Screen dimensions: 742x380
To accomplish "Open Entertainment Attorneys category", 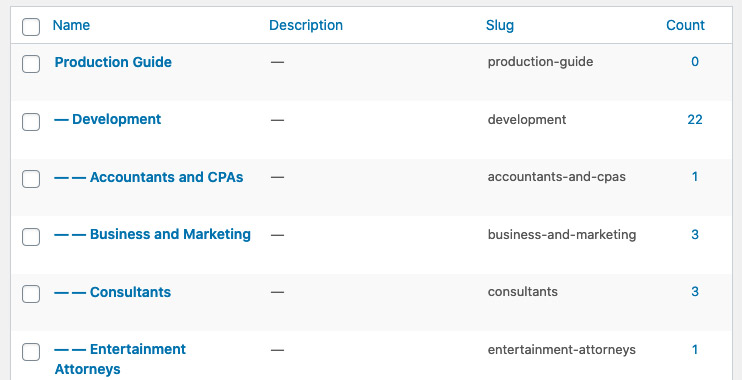I will pos(120,359).
